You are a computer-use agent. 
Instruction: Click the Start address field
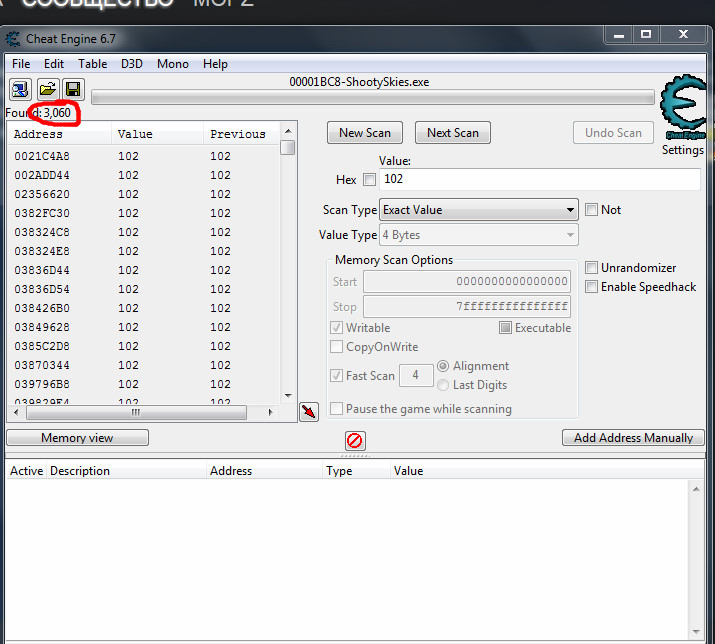[467, 281]
